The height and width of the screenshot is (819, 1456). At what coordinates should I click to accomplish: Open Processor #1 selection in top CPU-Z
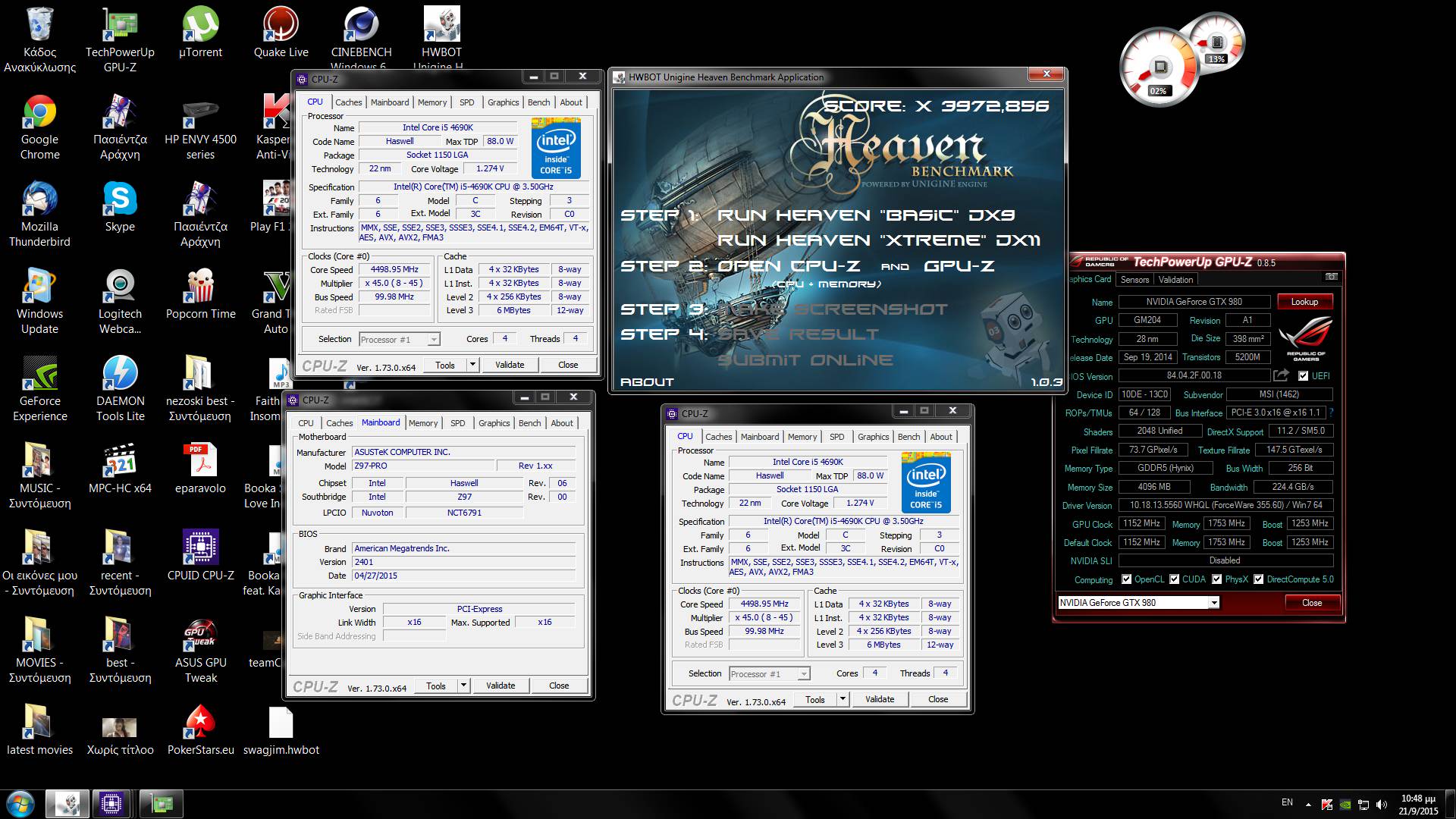pos(399,339)
